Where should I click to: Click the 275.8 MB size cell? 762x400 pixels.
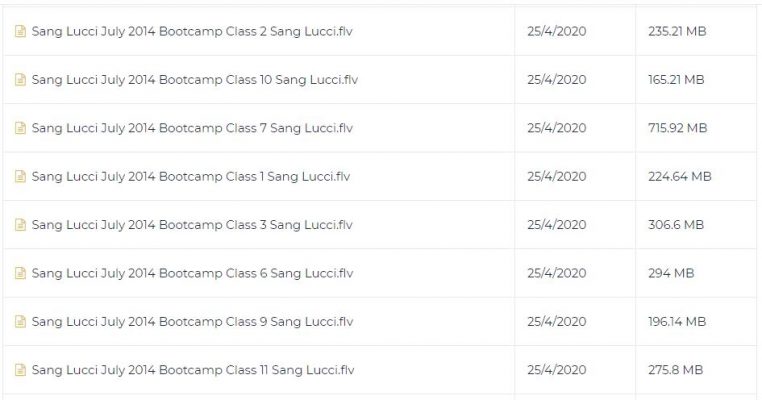(x=675, y=371)
